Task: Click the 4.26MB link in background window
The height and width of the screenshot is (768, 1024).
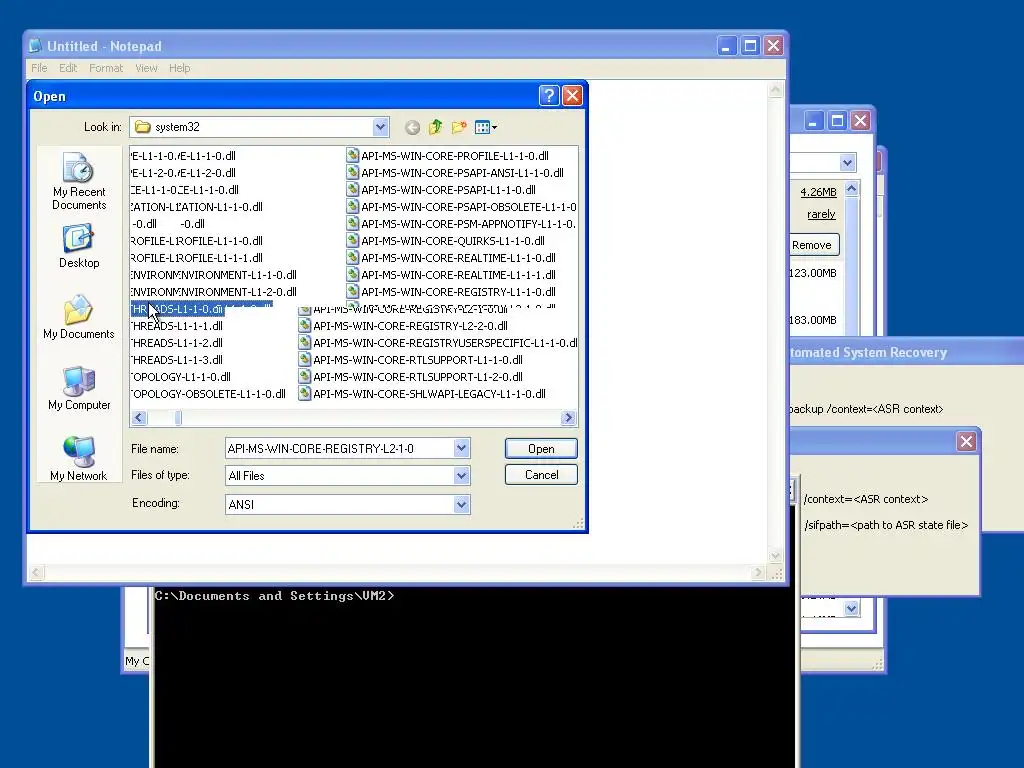Action: pos(818,192)
